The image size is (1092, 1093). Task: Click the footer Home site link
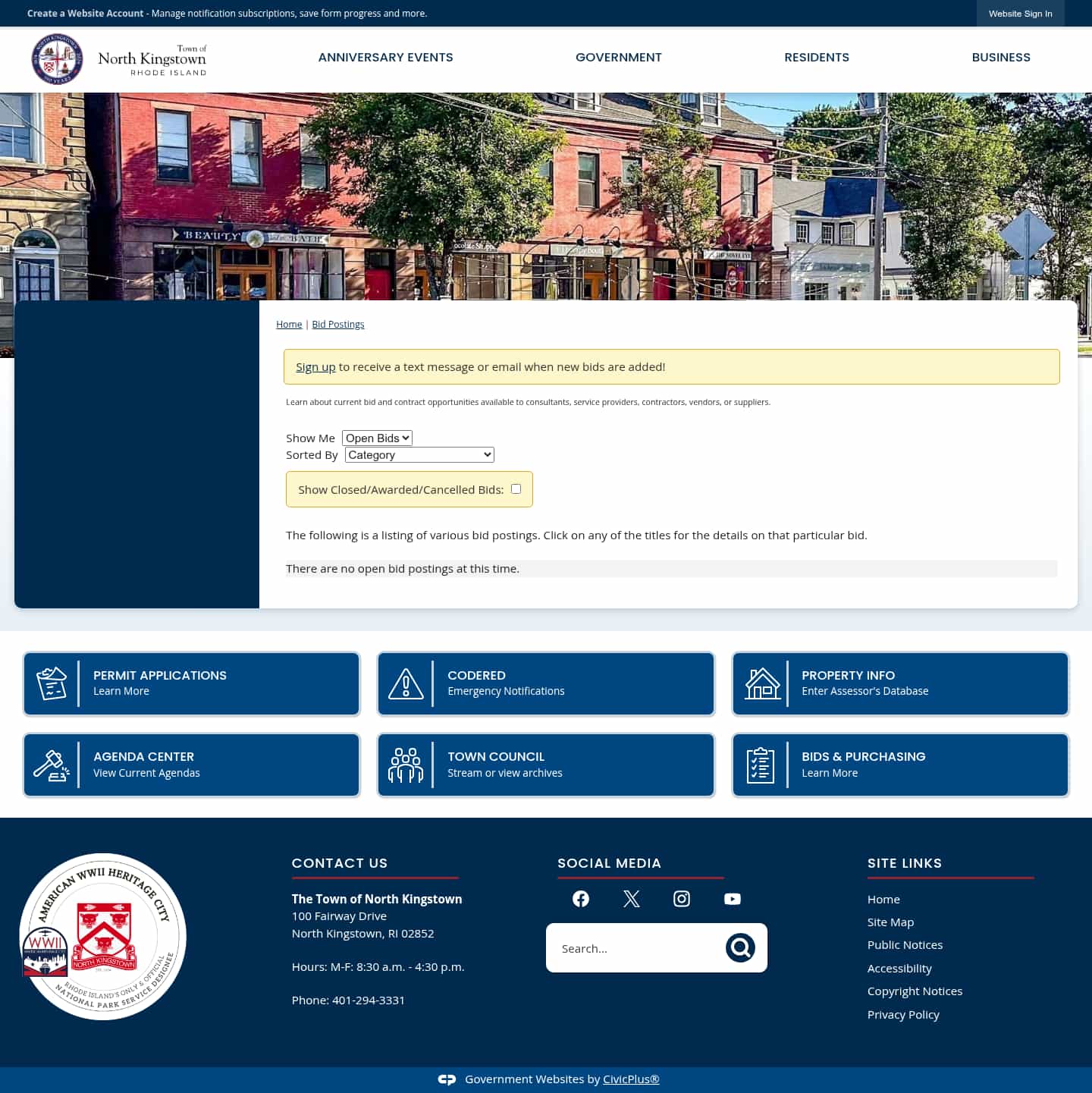[x=883, y=900]
